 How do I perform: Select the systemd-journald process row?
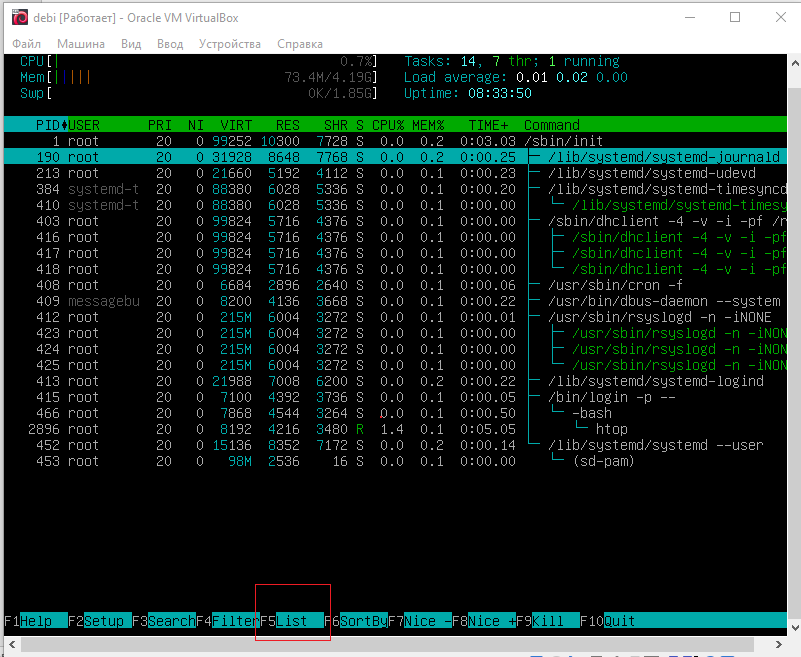395,157
